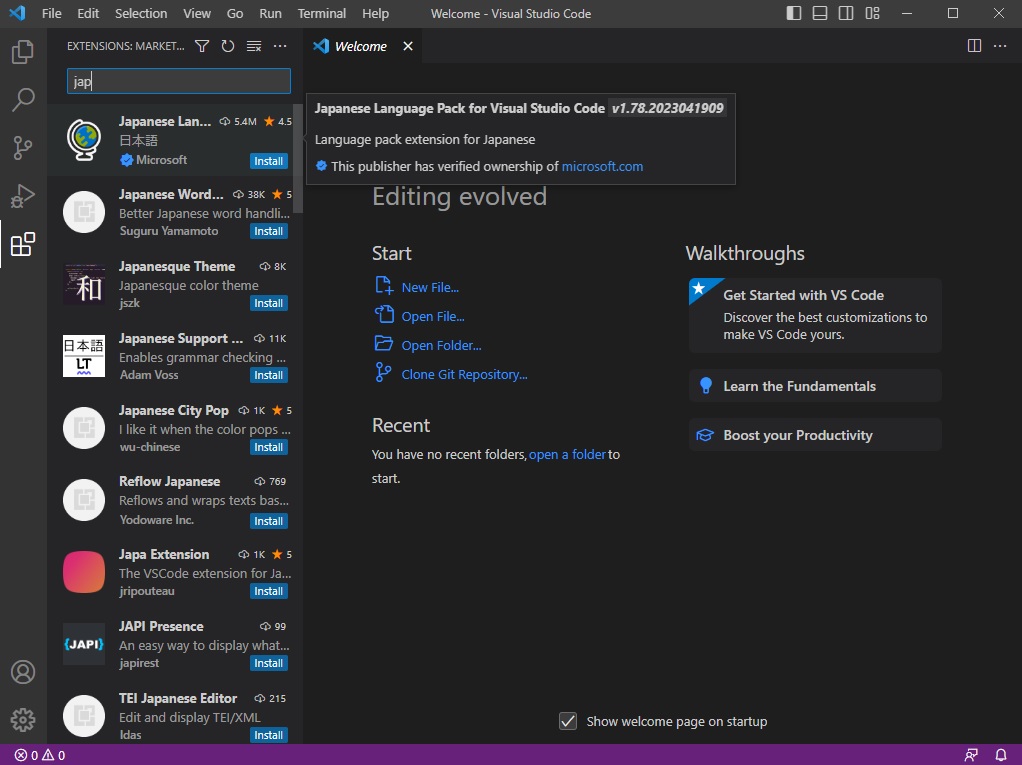Open the Explorer view
Image resolution: width=1022 pixels, height=765 pixels.
pyautogui.click(x=23, y=52)
